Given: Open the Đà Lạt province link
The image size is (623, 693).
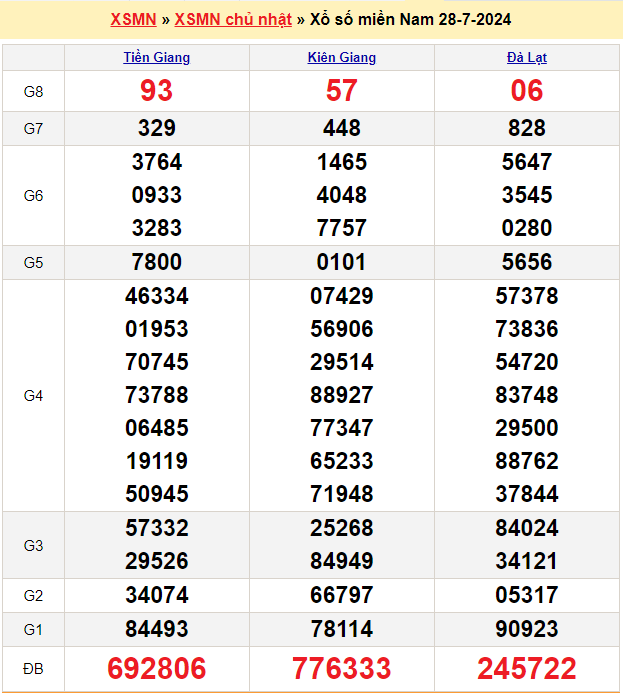Looking at the screenshot, I should [x=527, y=58].
